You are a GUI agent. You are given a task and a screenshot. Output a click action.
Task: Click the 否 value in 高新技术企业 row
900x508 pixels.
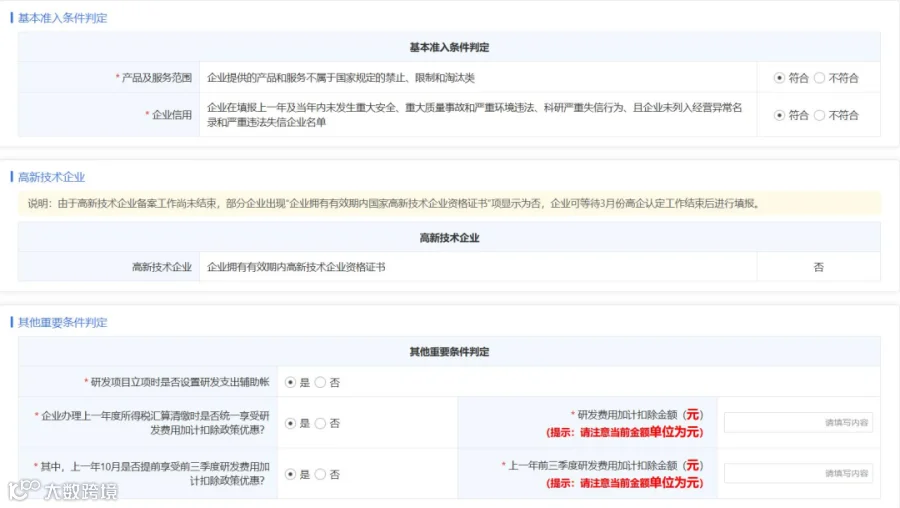(x=818, y=267)
